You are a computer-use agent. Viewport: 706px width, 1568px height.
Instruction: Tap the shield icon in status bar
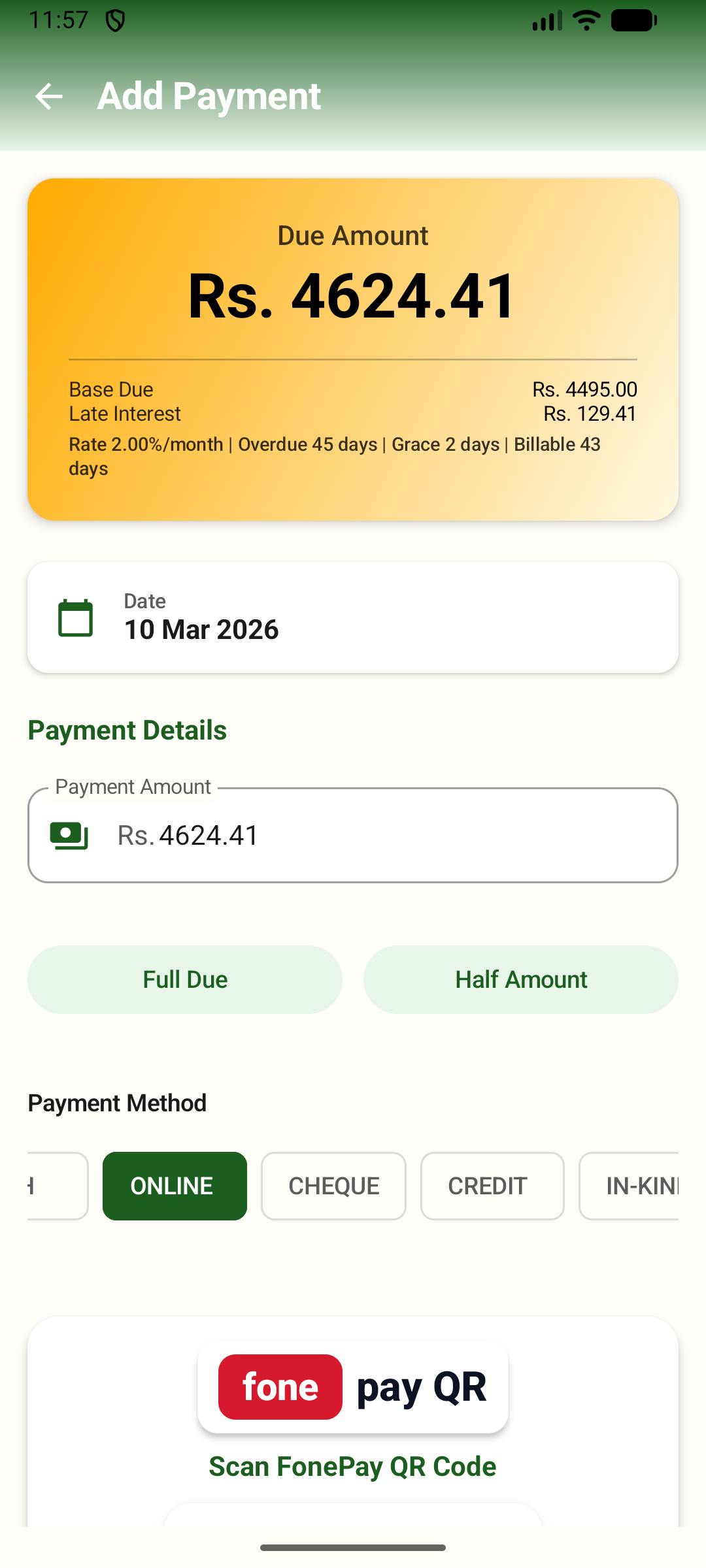click(116, 21)
